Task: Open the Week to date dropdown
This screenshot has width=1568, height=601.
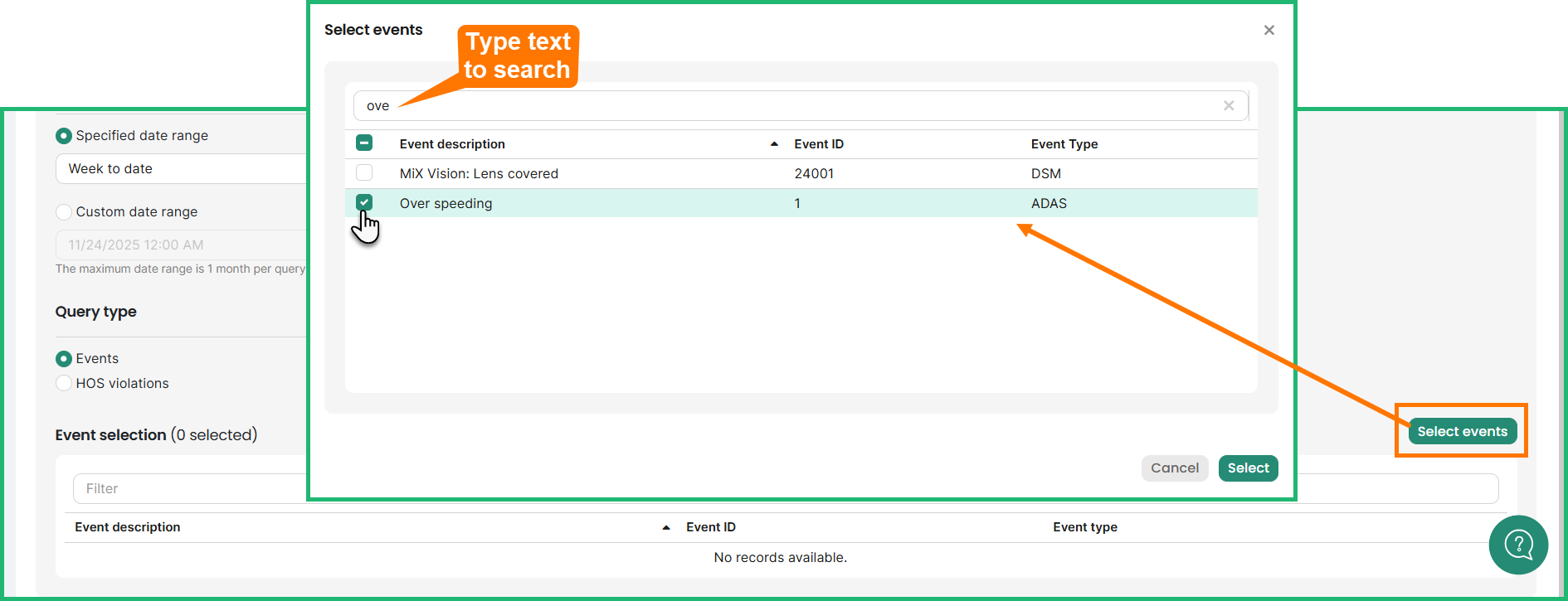Action: point(183,169)
